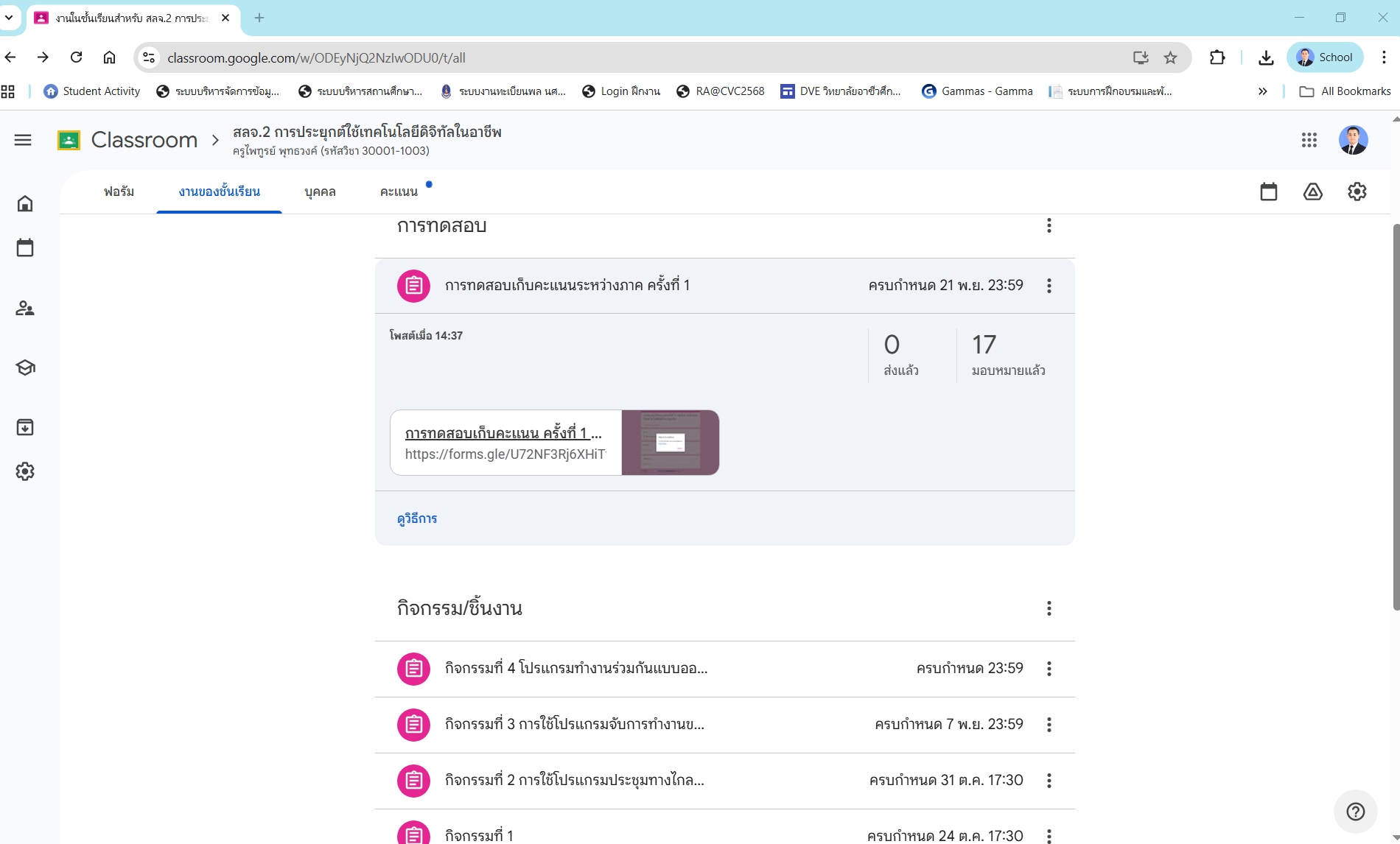Open Login ฝึกงาน bookmark
1400x844 pixels.
(x=621, y=91)
